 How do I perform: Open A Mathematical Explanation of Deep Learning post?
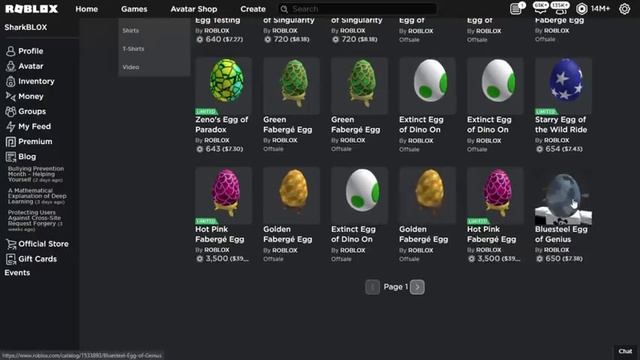(x=37, y=196)
